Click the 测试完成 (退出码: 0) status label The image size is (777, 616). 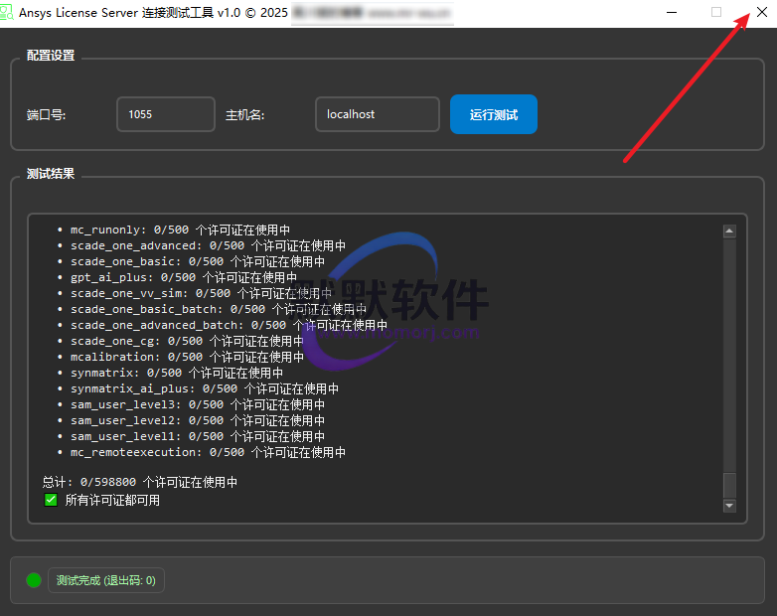pyautogui.click(x=106, y=580)
